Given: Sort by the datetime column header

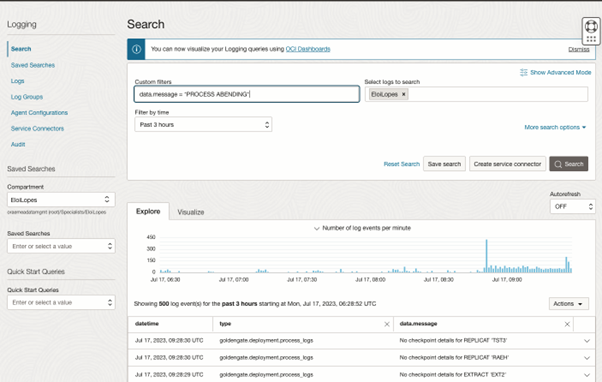Looking at the screenshot, I should 147,324.
